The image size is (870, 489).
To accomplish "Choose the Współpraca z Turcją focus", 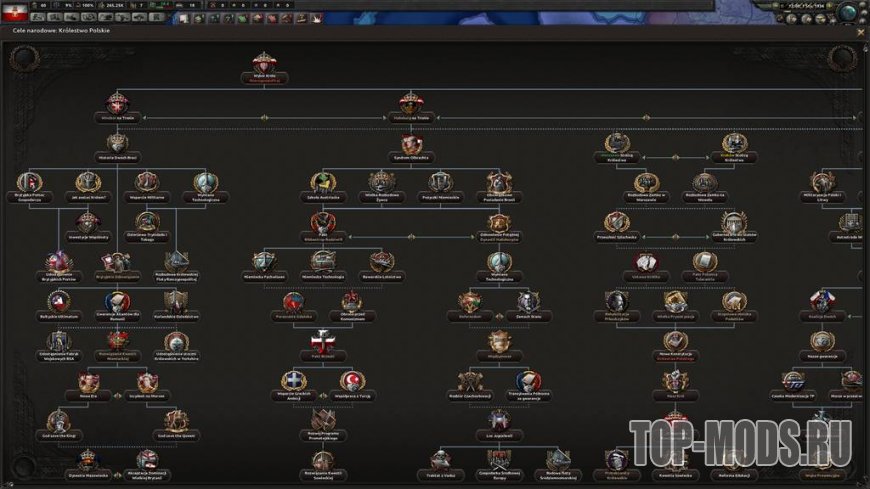I will pyautogui.click(x=351, y=382).
